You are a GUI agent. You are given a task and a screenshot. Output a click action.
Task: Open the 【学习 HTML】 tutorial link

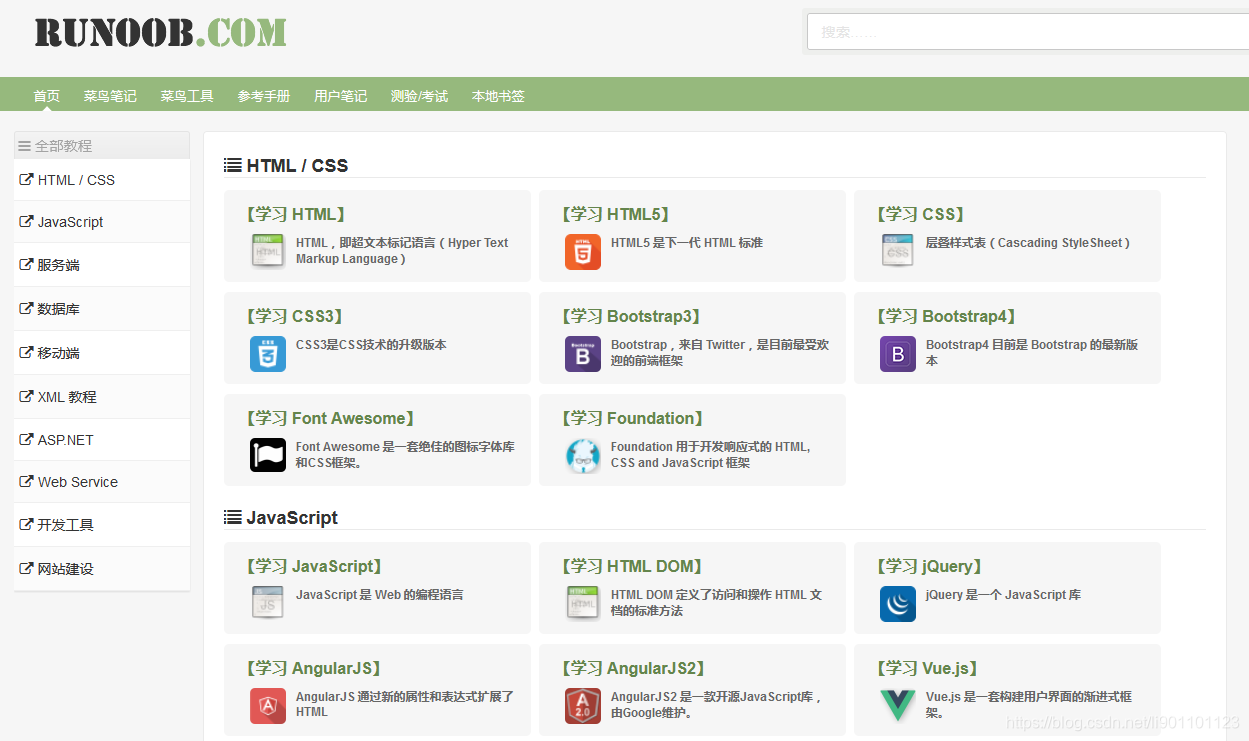(296, 214)
